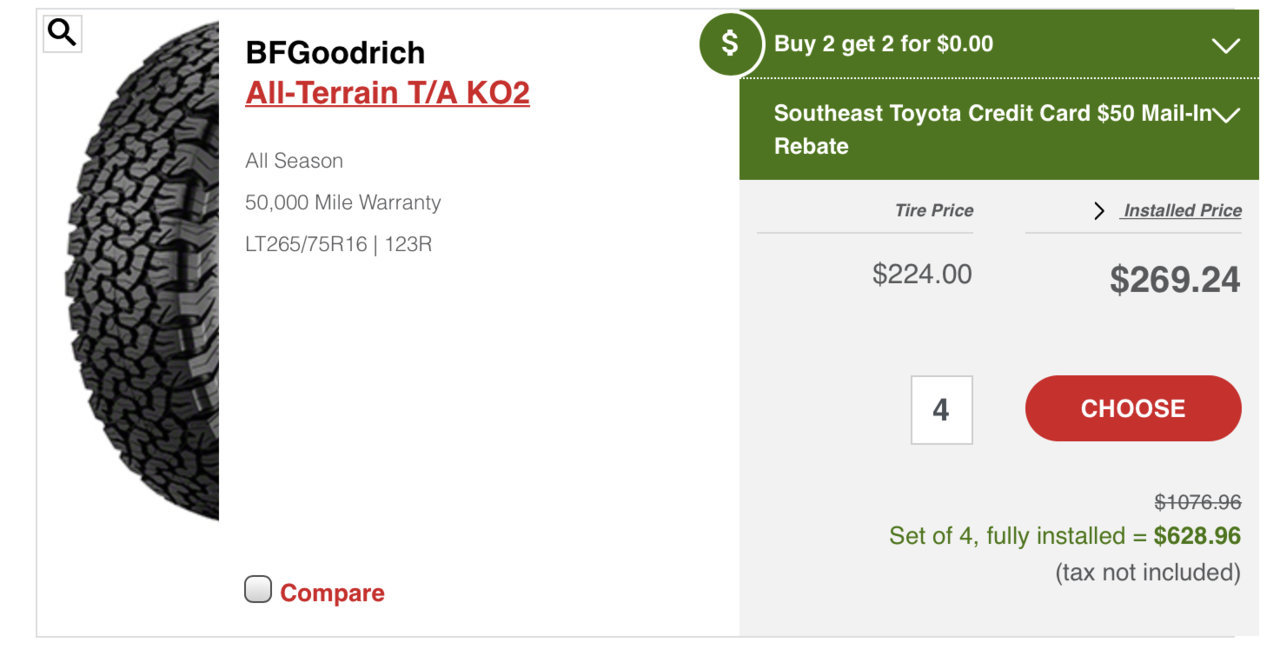Click the red Compare label

click(x=332, y=593)
